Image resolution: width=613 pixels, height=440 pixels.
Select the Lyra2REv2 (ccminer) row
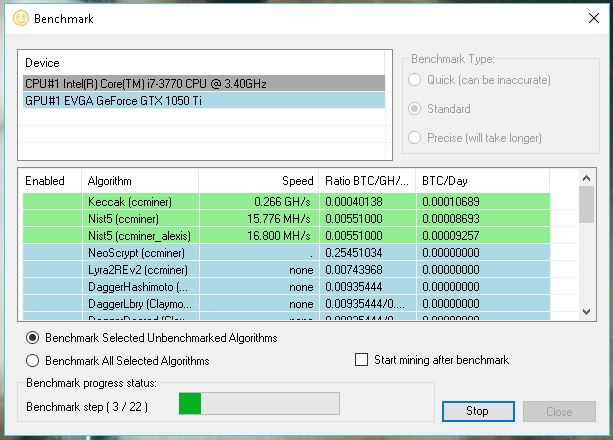286,270
